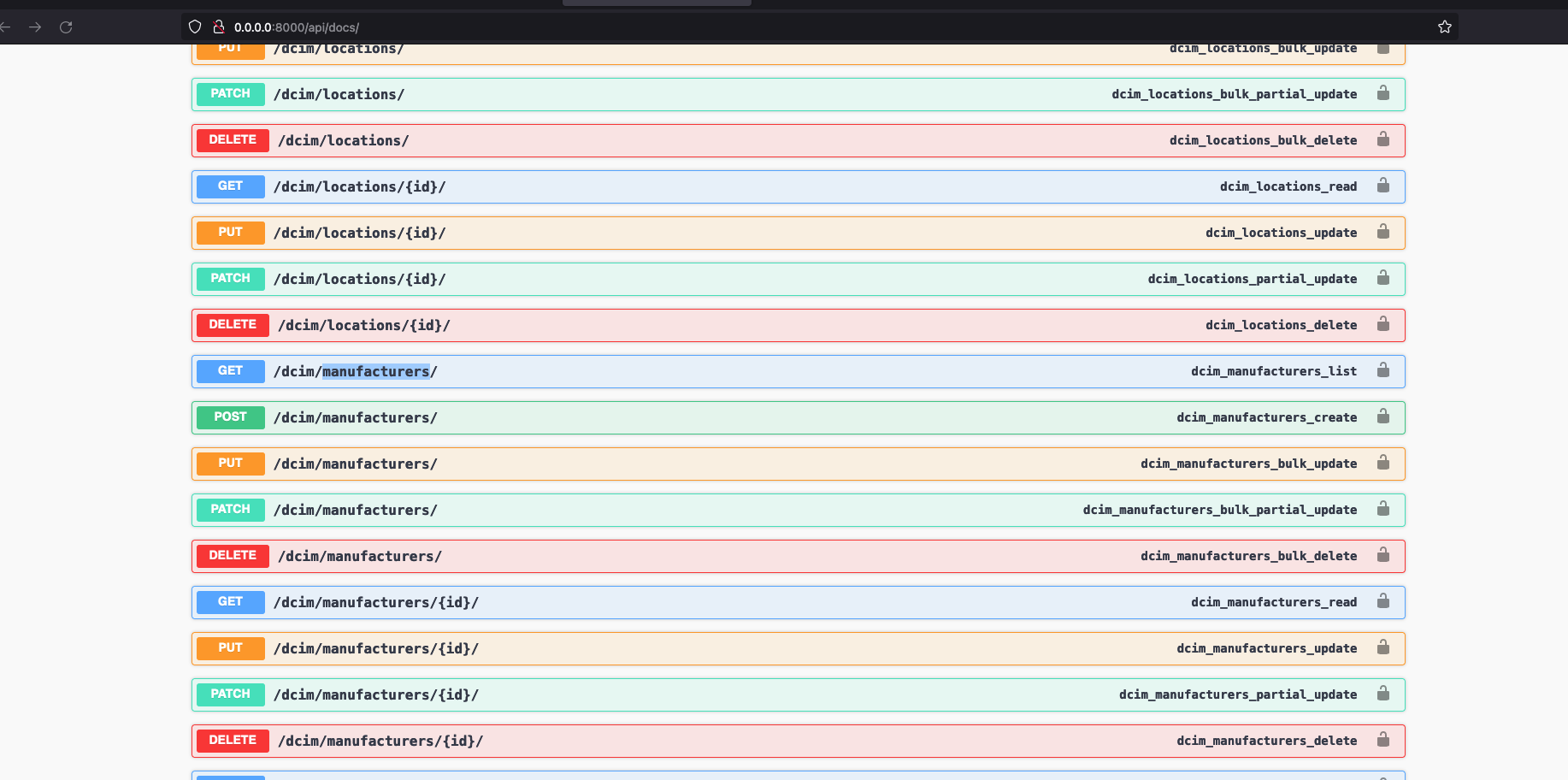
Task: Click the browser back arrow
Action: (x=7, y=27)
